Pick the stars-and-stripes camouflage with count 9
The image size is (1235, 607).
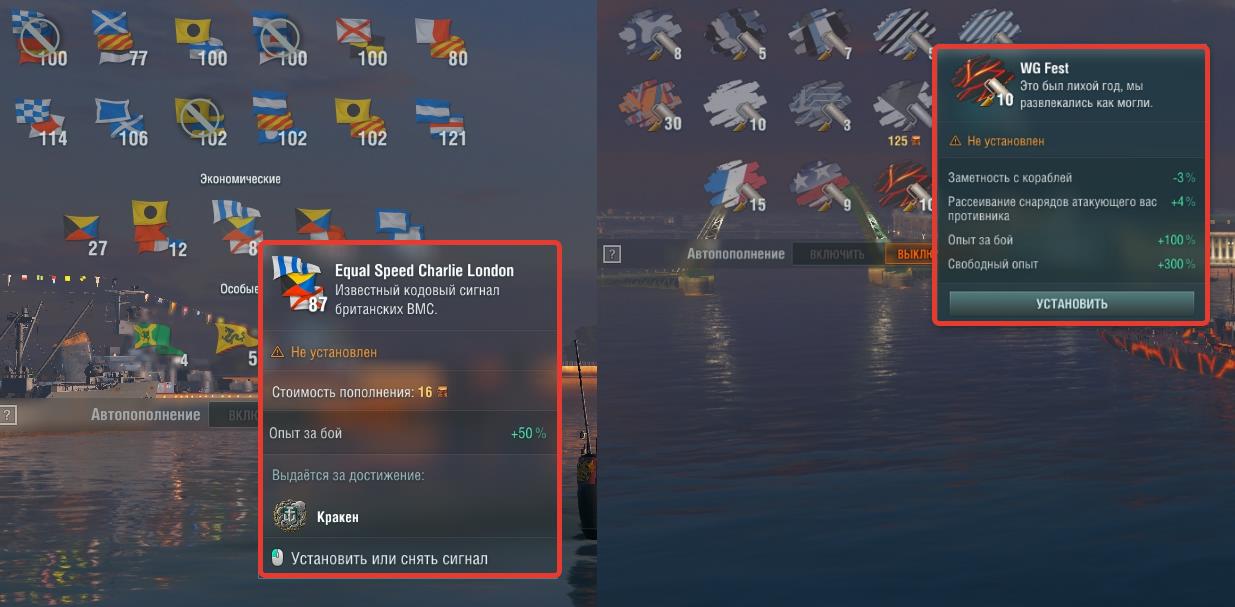(821, 187)
